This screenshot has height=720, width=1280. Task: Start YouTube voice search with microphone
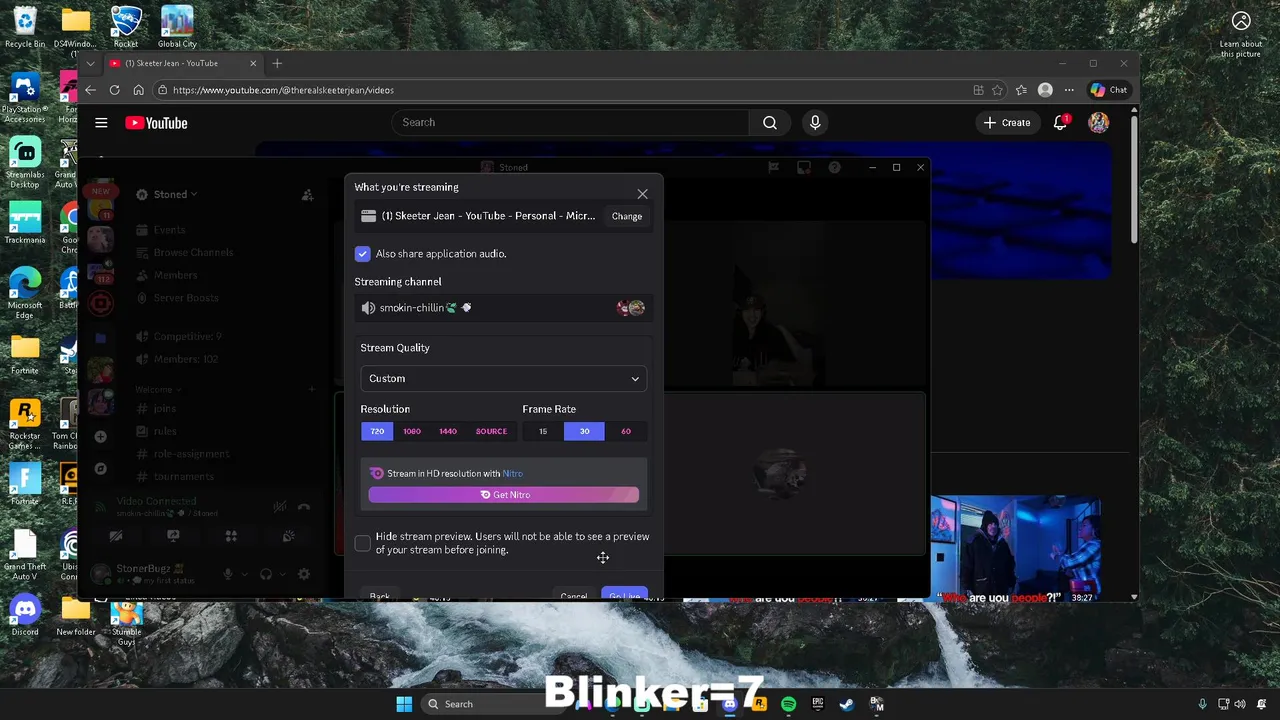(815, 122)
